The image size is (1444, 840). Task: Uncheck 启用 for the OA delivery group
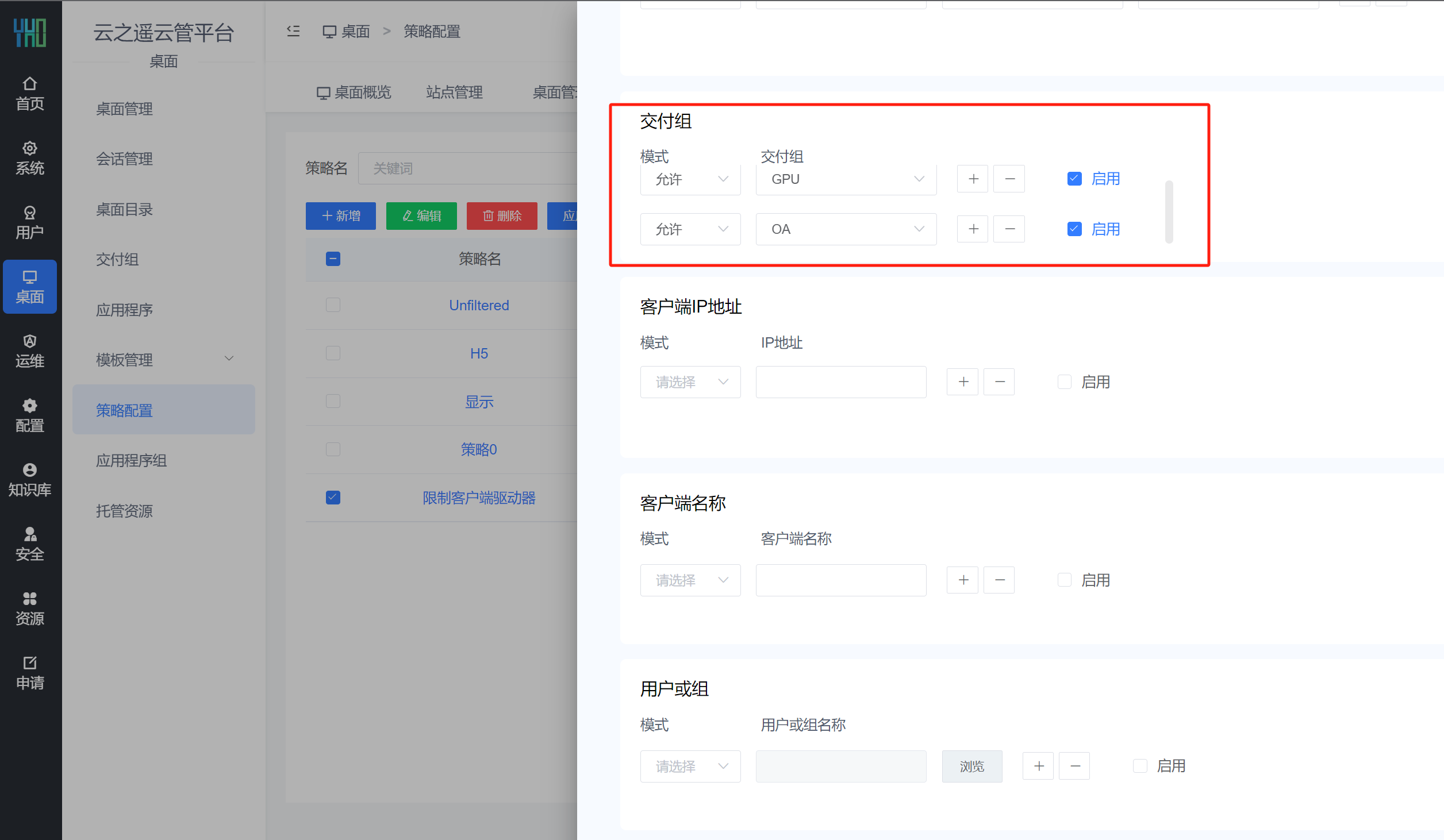click(x=1074, y=229)
